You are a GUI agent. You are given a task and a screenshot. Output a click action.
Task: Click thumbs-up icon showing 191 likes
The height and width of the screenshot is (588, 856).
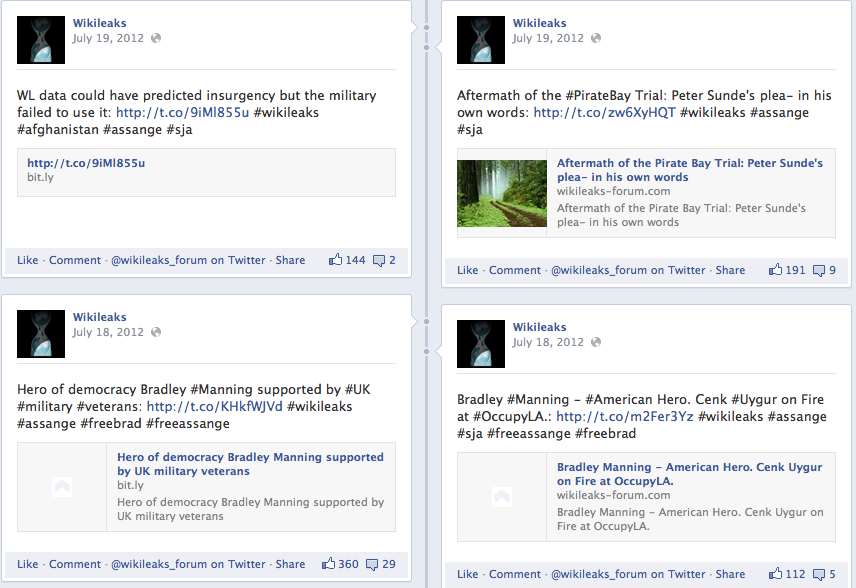(775, 269)
